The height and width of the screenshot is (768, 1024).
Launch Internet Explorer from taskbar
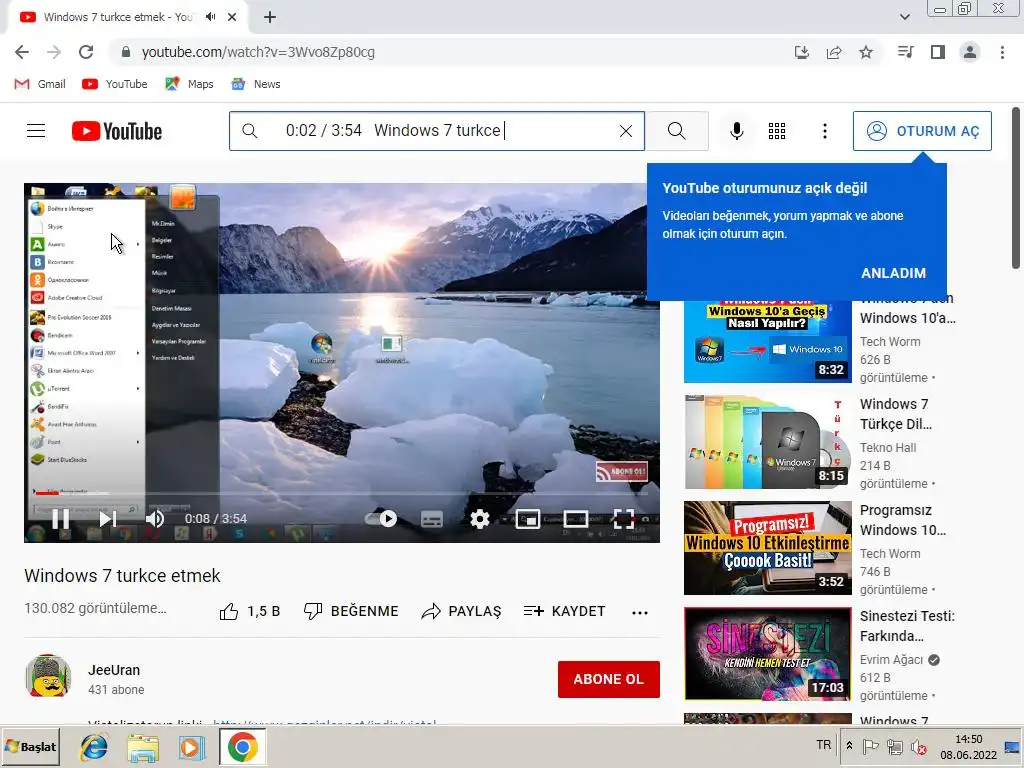pyautogui.click(x=95, y=747)
